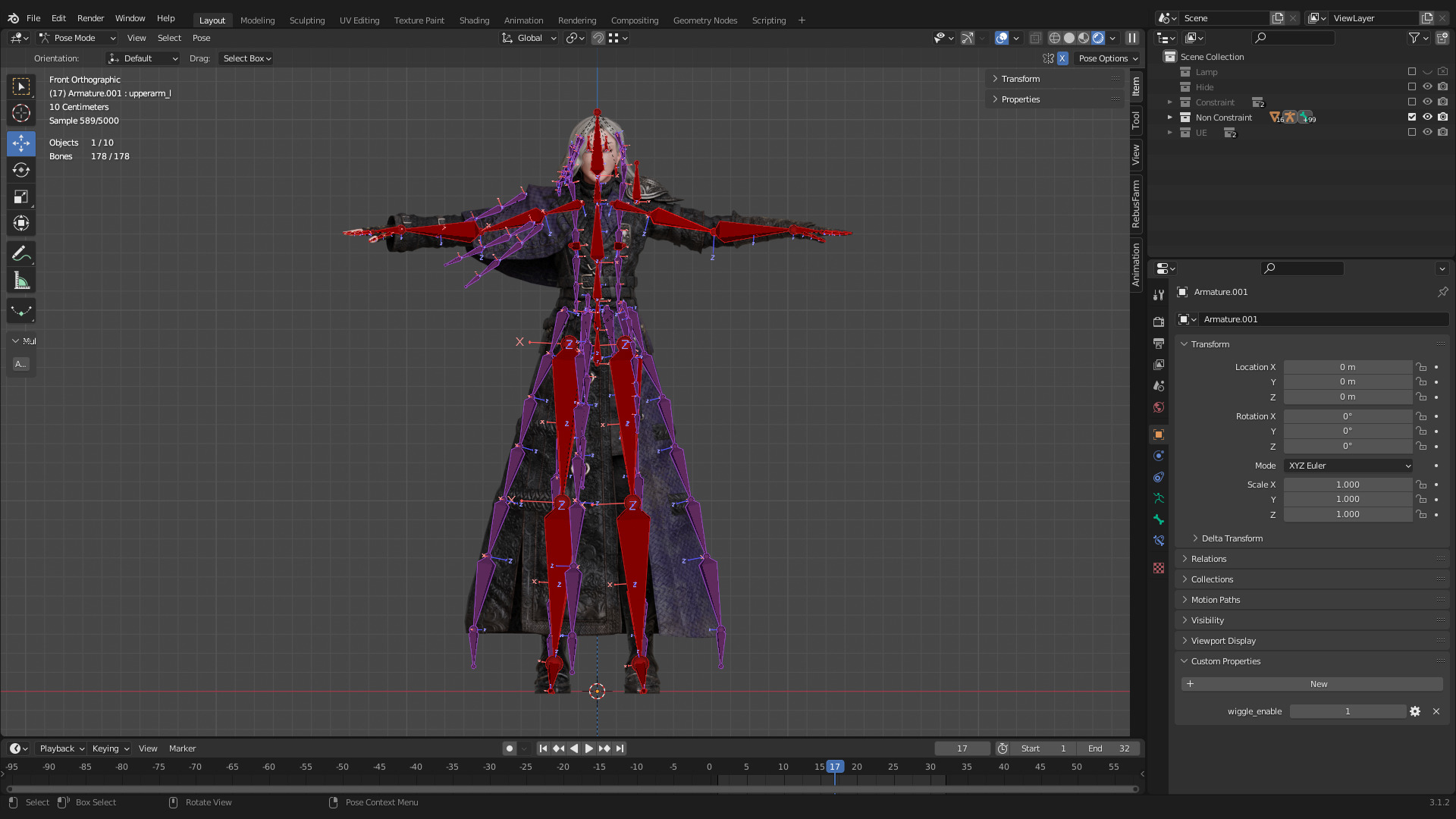Screen dimensions: 1456x819
Task: Toggle Location X lock
Action: [x=1421, y=367]
